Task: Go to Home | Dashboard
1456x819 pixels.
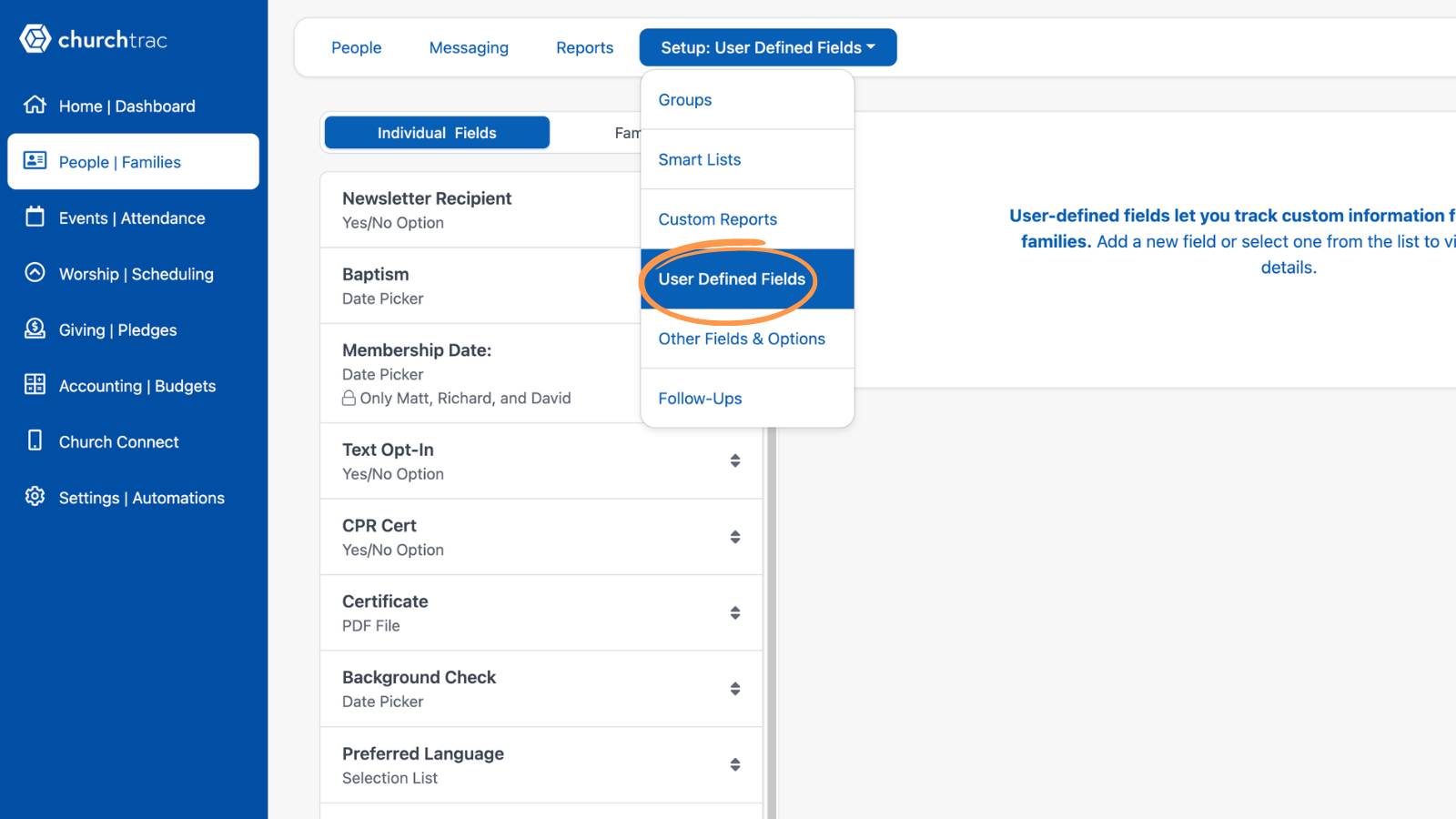Action: pos(133,106)
